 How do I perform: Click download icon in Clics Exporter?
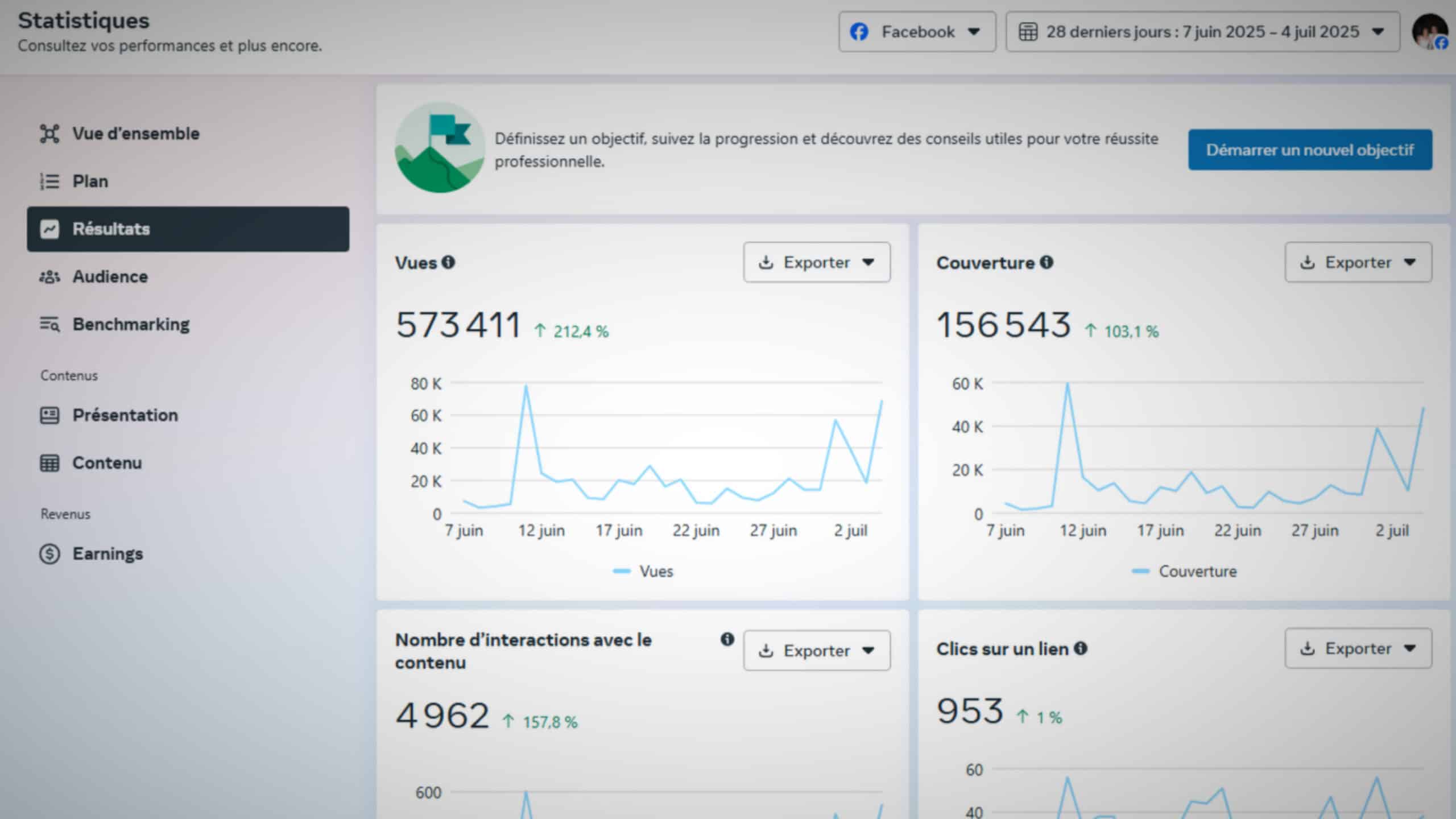[1308, 648]
